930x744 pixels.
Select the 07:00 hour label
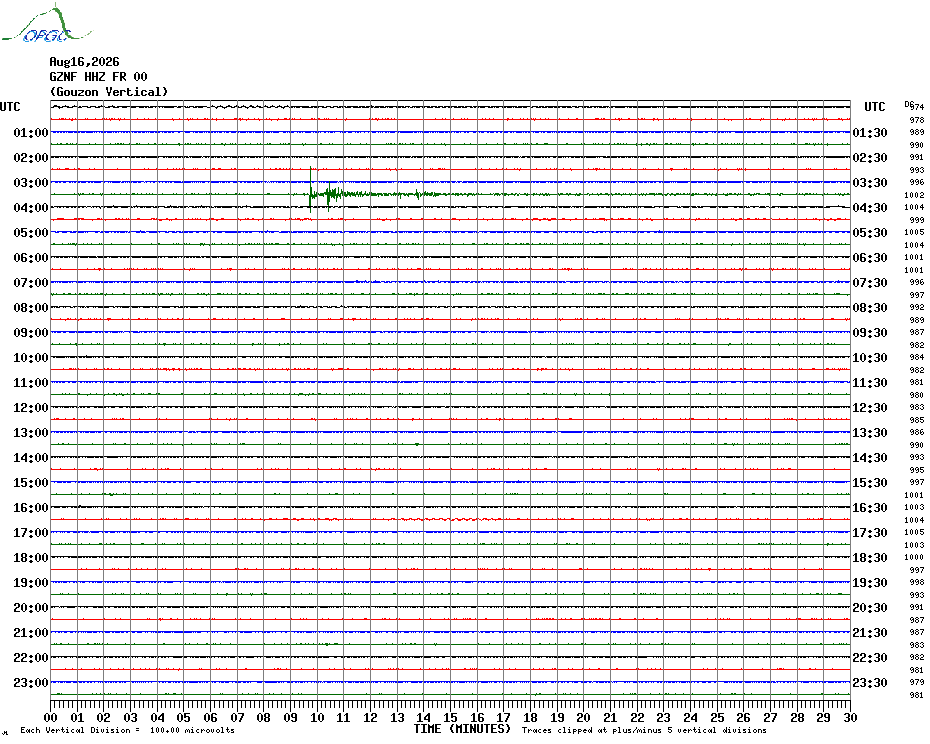pos(31,282)
